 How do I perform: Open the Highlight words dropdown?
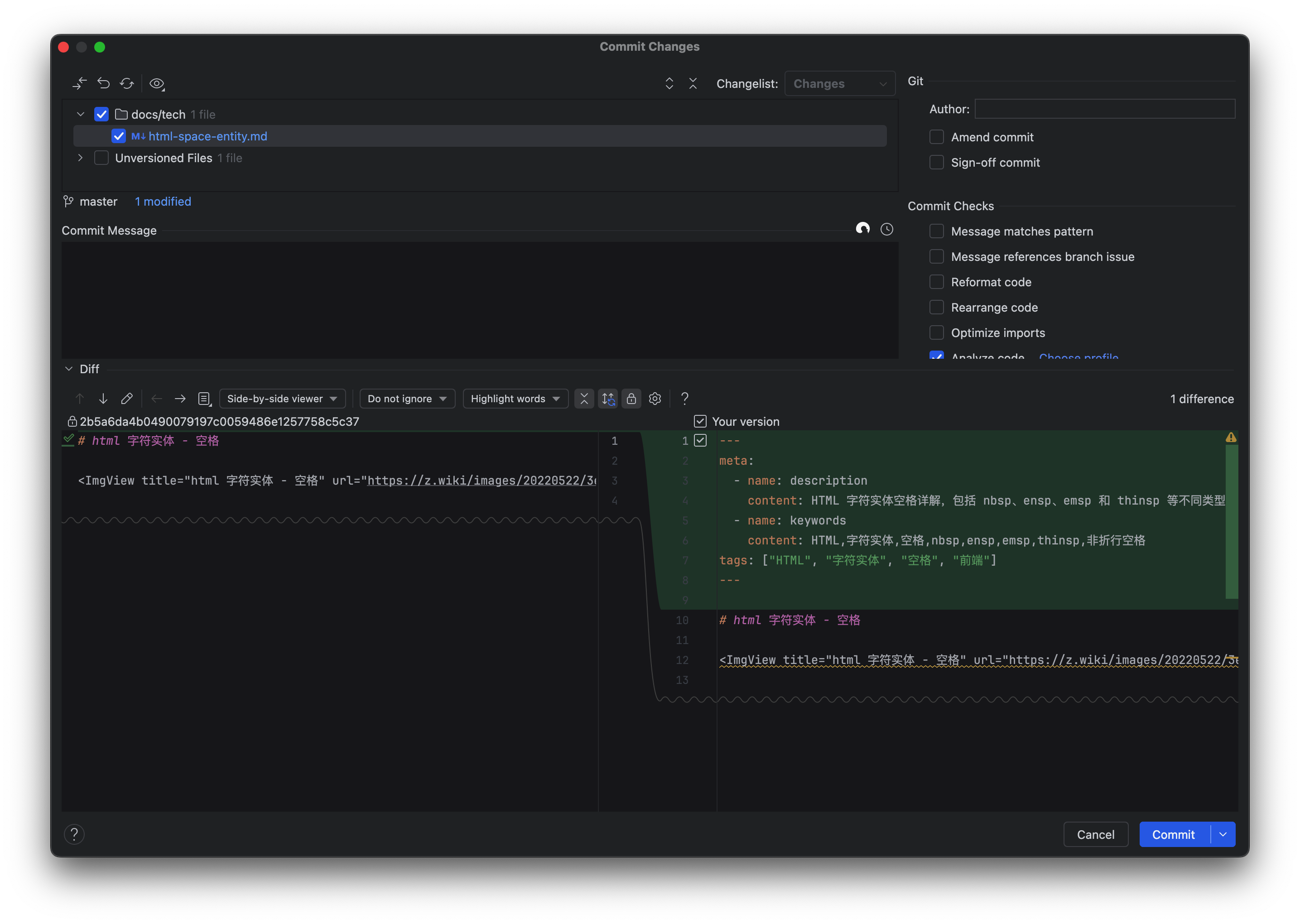point(515,399)
